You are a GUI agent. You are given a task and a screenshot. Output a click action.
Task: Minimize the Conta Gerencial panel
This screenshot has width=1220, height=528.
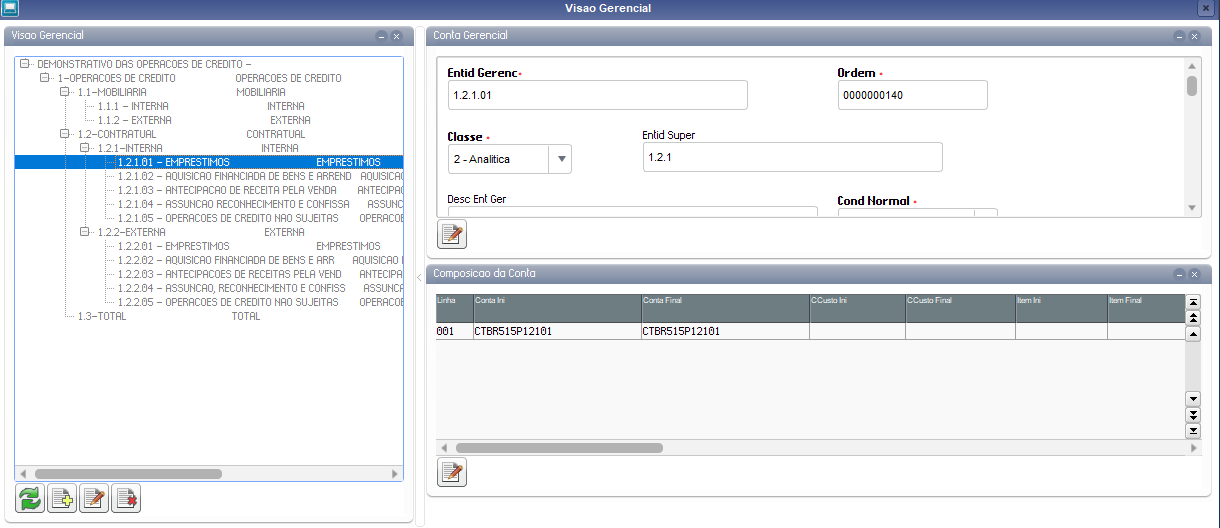(1178, 36)
